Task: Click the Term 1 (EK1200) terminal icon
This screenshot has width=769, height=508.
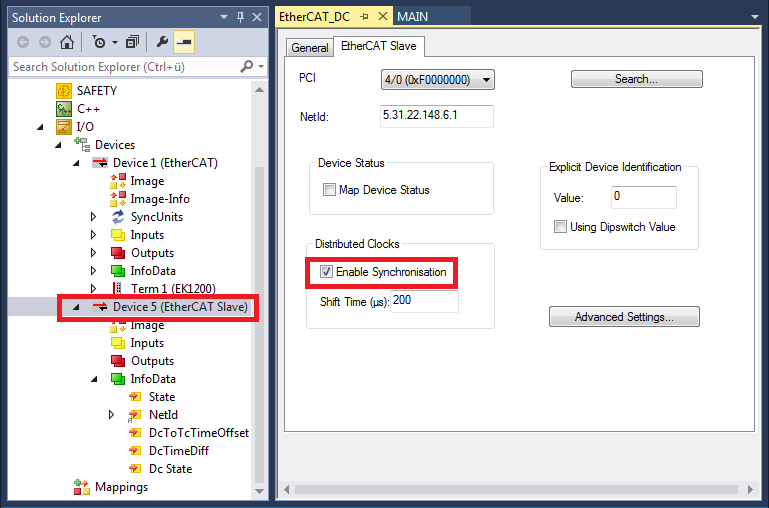Action: coord(118,288)
